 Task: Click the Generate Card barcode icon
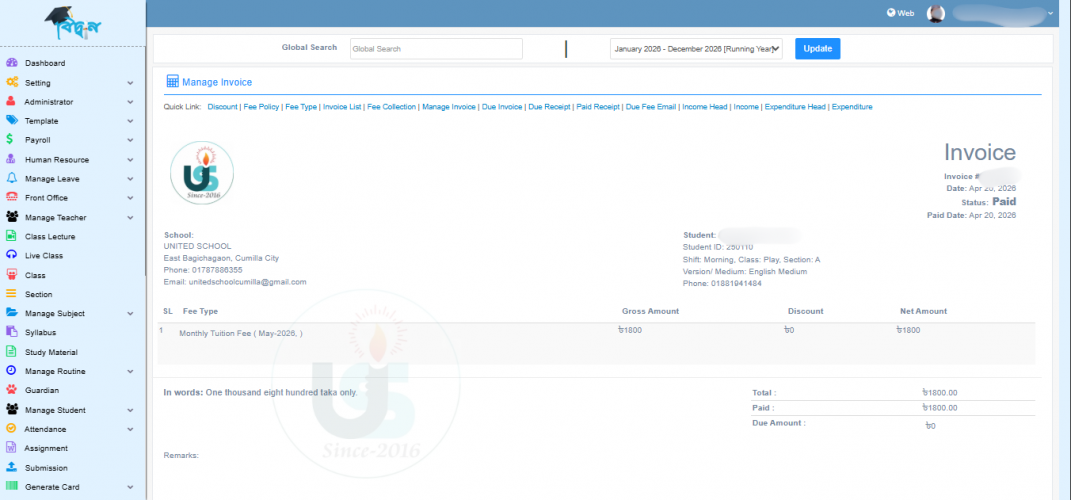coord(12,486)
